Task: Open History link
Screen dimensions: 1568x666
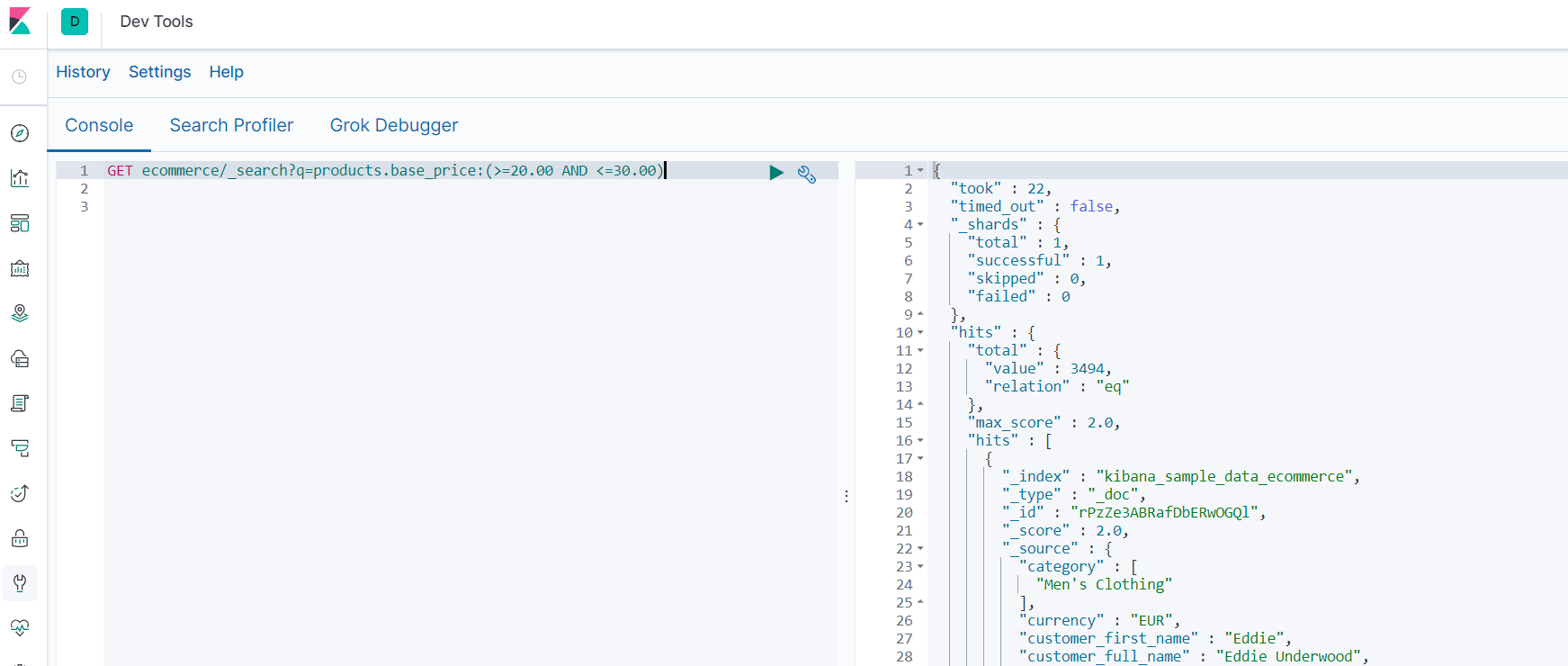Action: [x=83, y=72]
